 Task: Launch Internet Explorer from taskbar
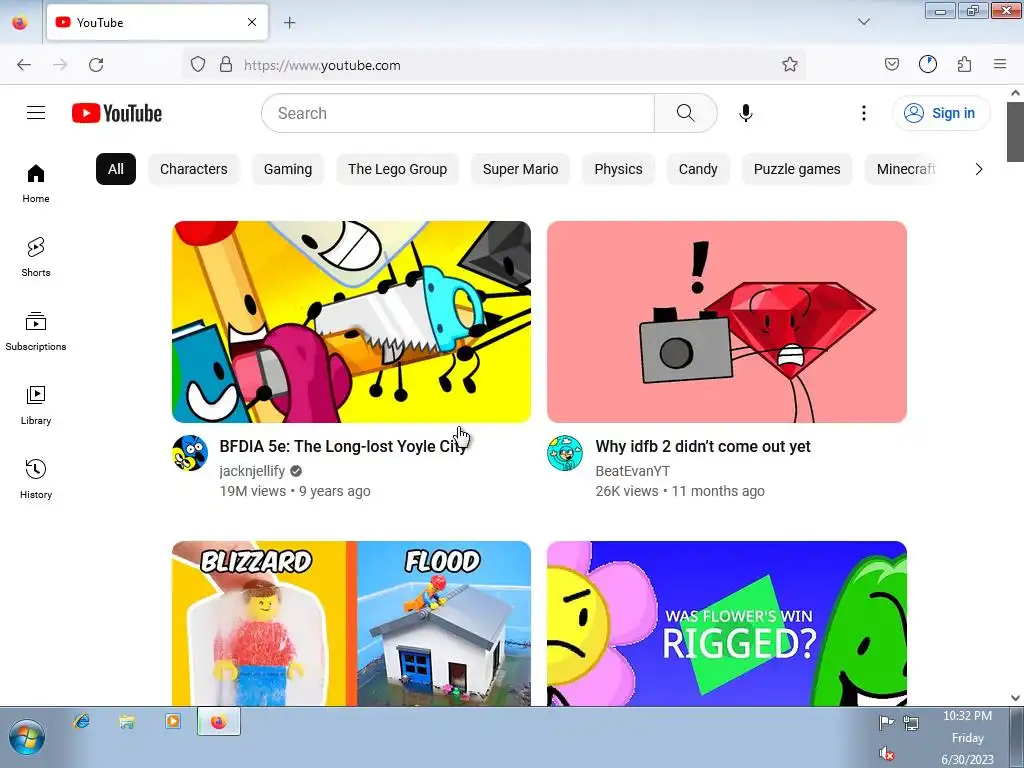(82, 721)
